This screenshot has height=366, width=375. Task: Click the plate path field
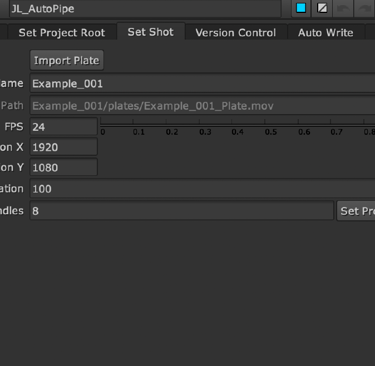coord(202,106)
